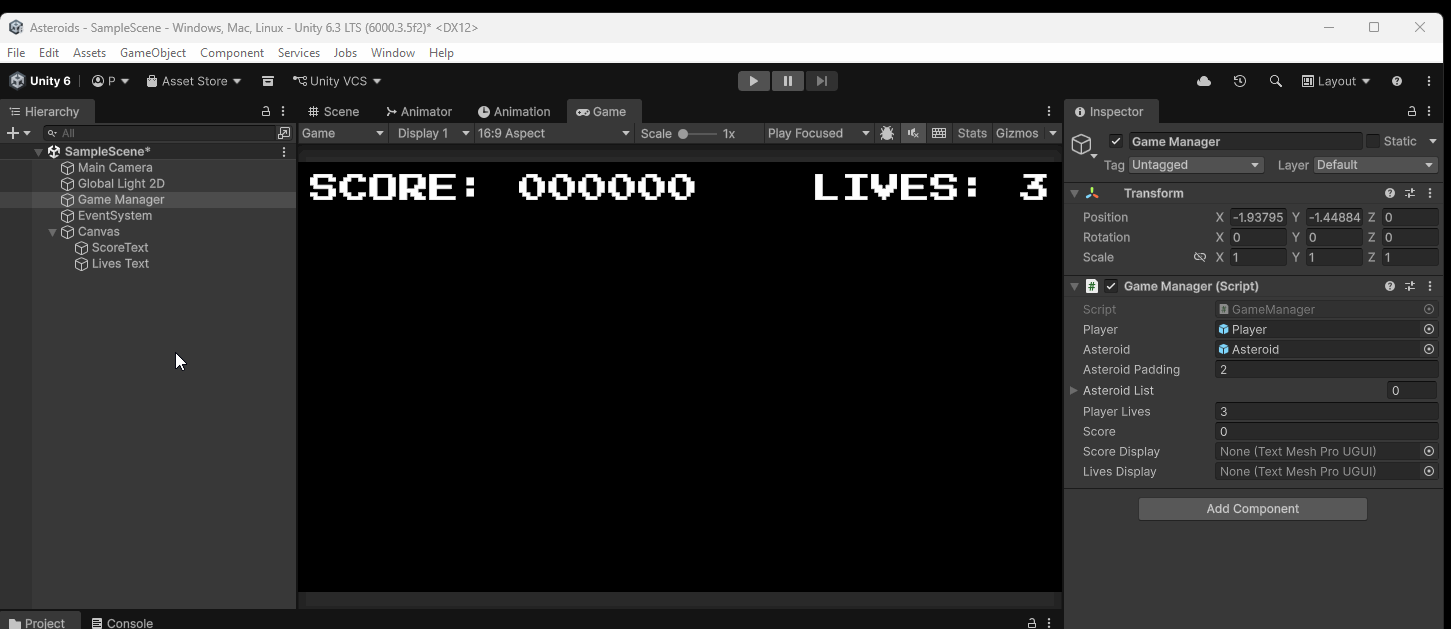The width and height of the screenshot is (1451, 629).
Task: Open the 16:9 Aspect dropdown
Action: (554, 133)
